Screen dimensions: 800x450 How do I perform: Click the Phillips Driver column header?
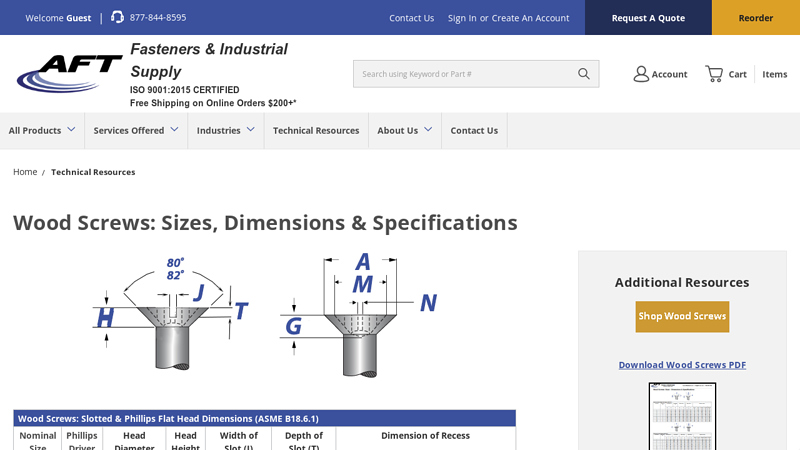[x=82, y=440]
